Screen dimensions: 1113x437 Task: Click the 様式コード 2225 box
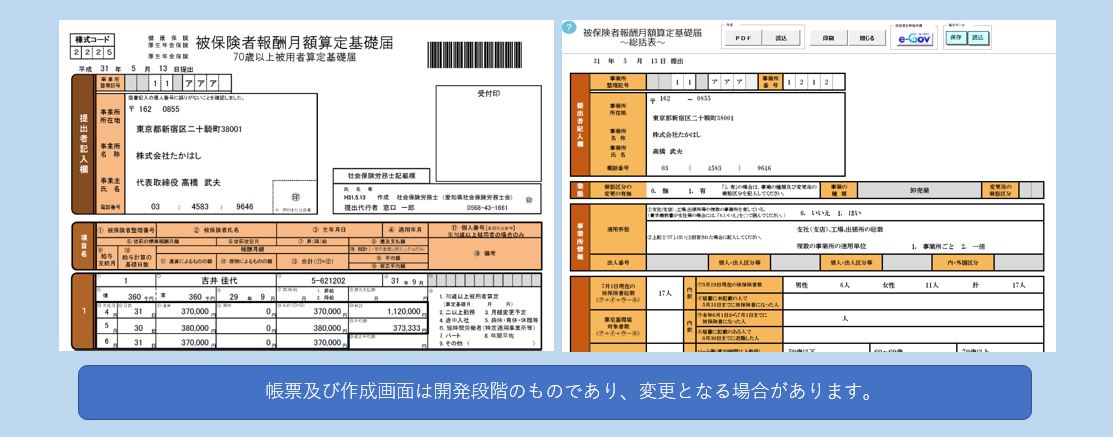[92, 46]
